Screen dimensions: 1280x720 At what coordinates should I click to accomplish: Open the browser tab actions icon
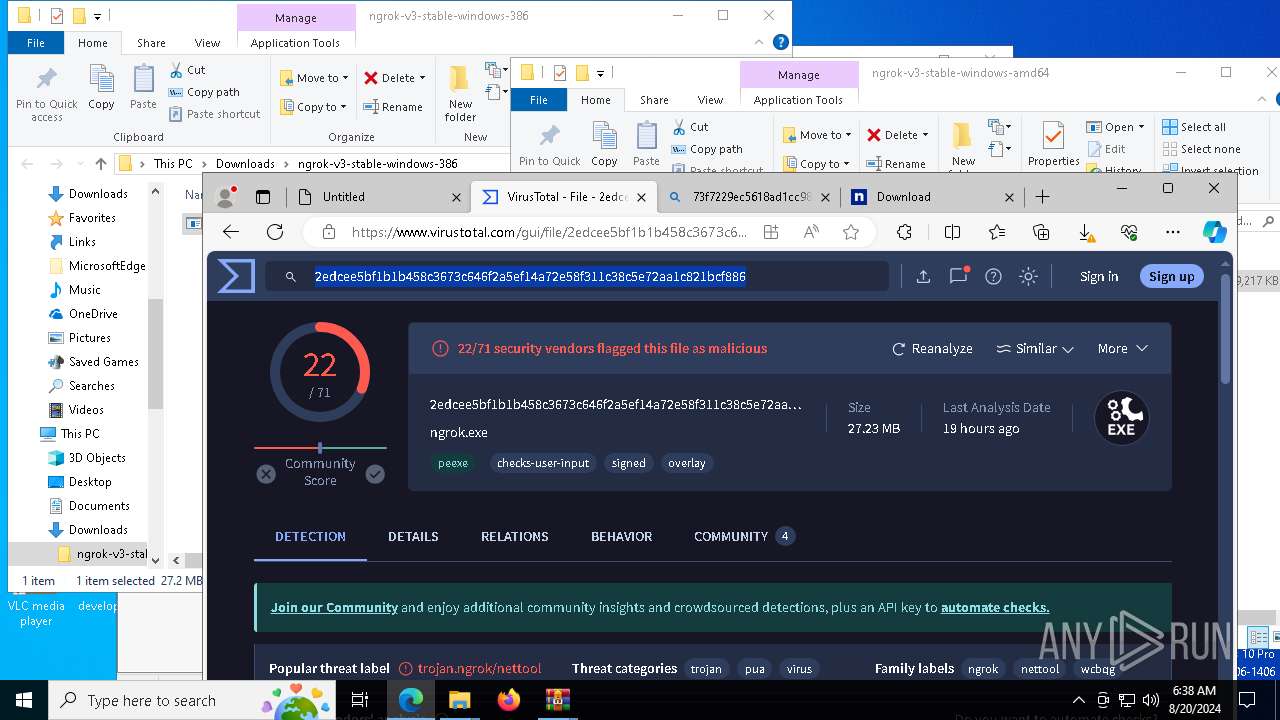coord(263,197)
